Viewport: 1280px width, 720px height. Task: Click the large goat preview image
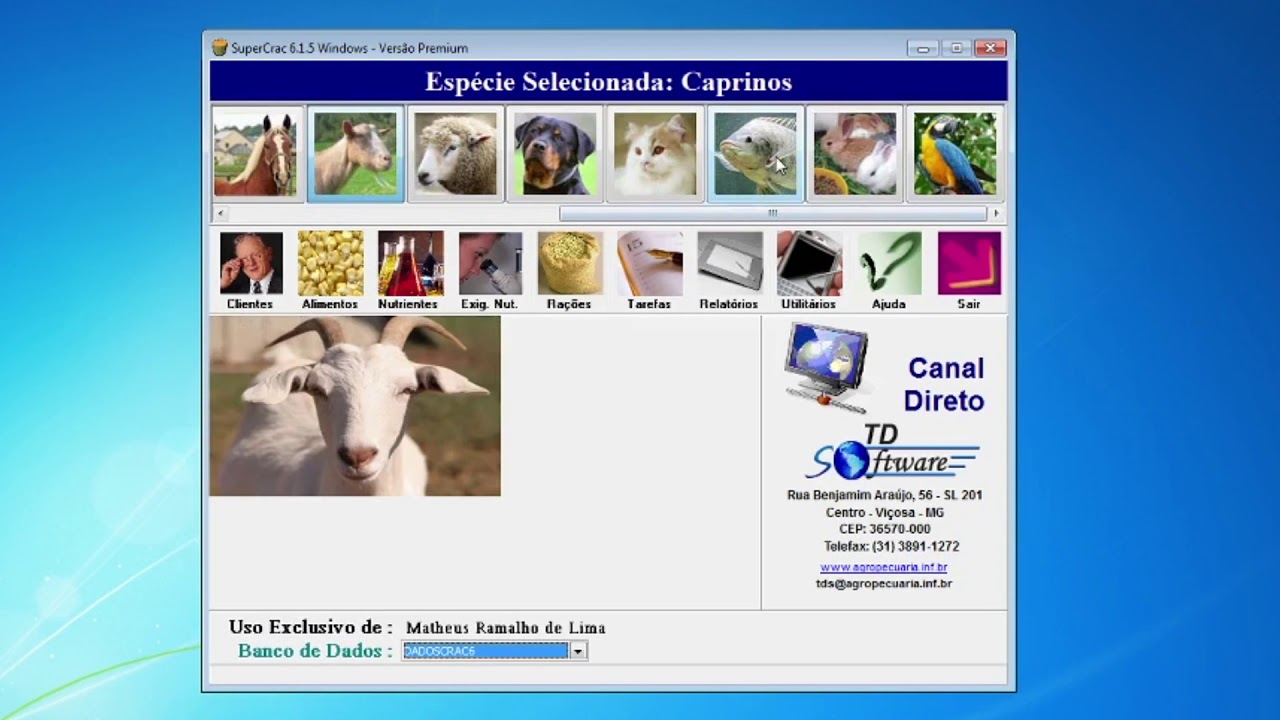coord(355,406)
